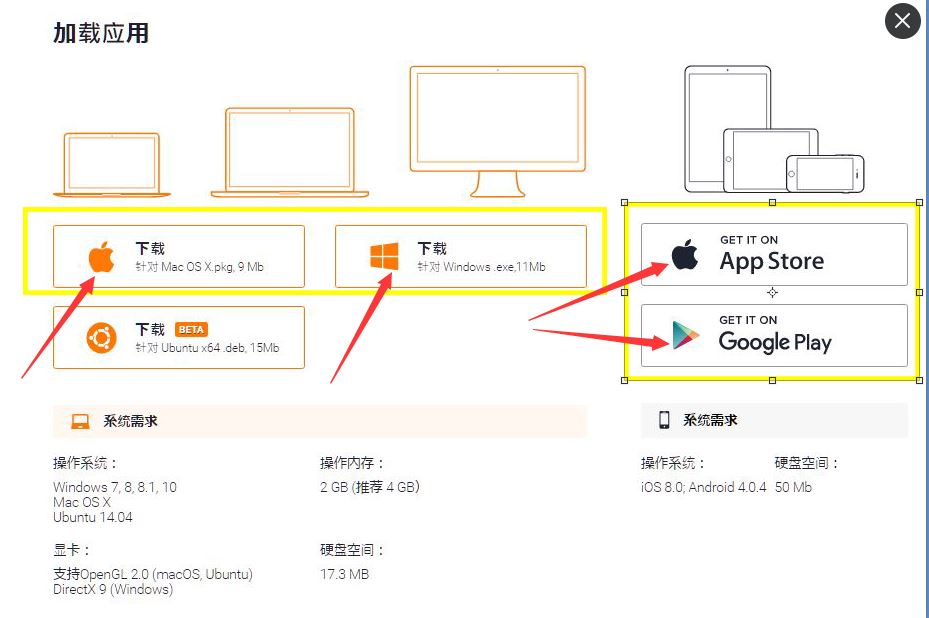The image size is (929, 618).
Task: Click the text '17.3 MB'
Action: [x=344, y=574]
